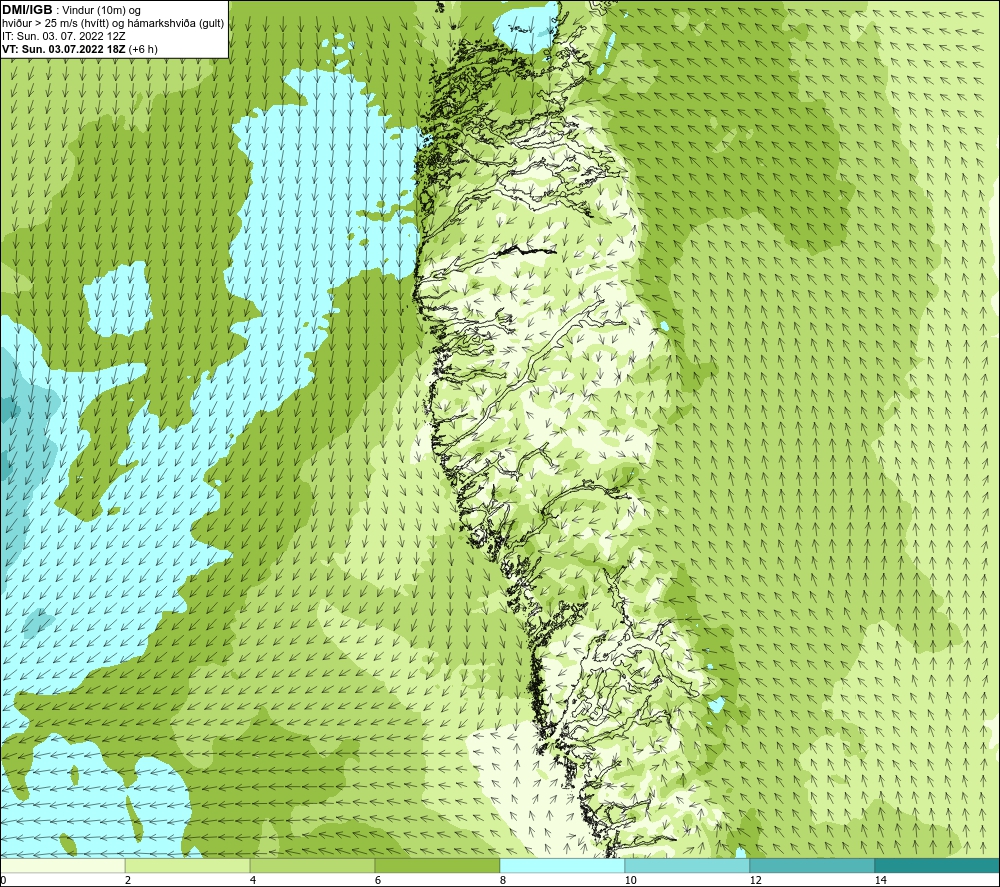Click the pale 0–2 m/s legend swatch
1000x887 pixels.
[x=62, y=865]
